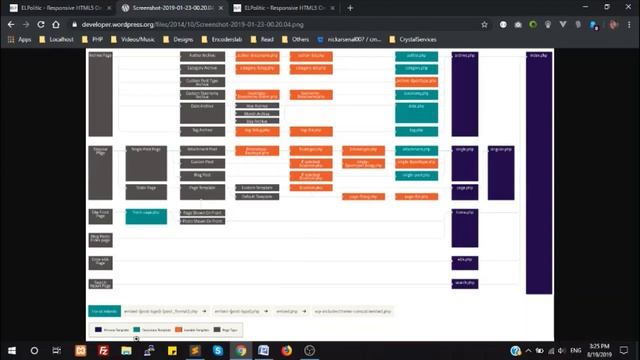View site info via the padlock icon
640x360 pixels.
pos(74,24)
